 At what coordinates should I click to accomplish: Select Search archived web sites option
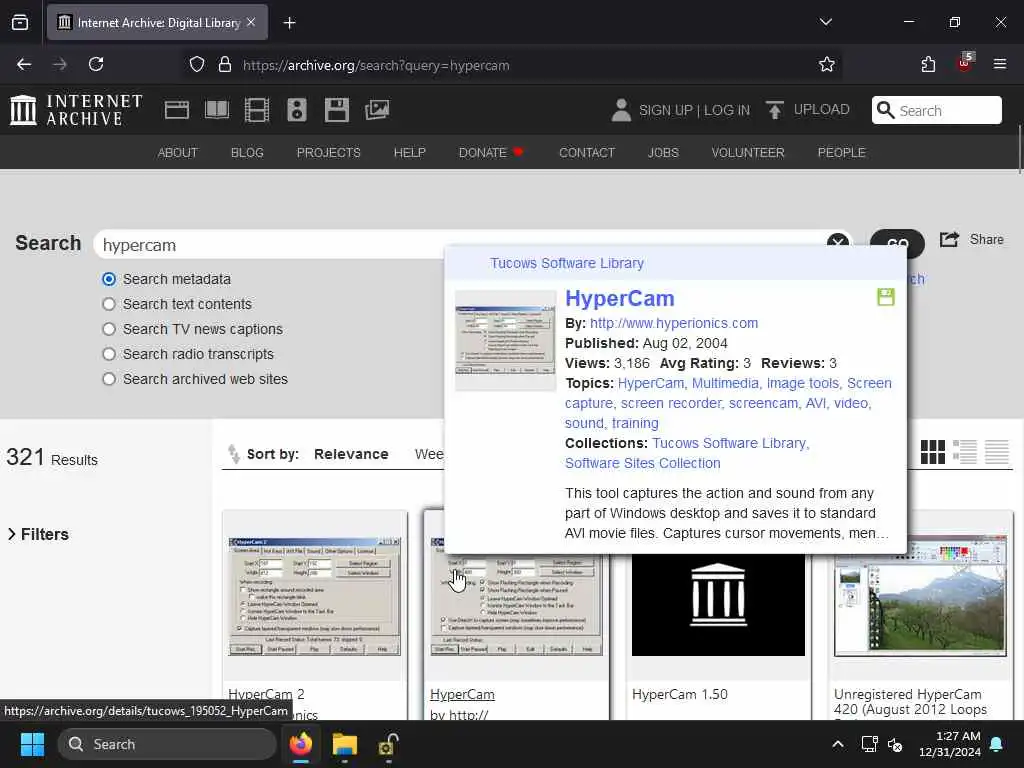coord(109,379)
